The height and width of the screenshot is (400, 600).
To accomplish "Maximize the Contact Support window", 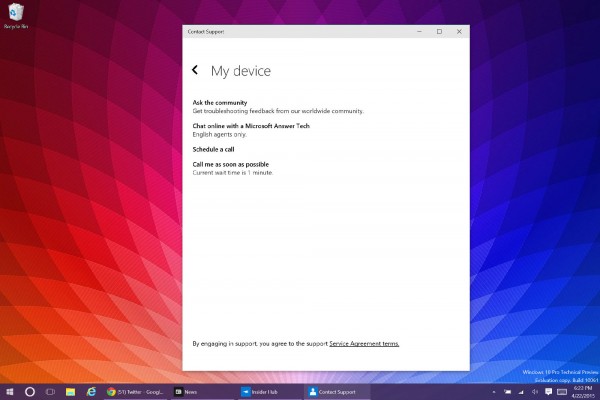I will pyautogui.click(x=439, y=32).
